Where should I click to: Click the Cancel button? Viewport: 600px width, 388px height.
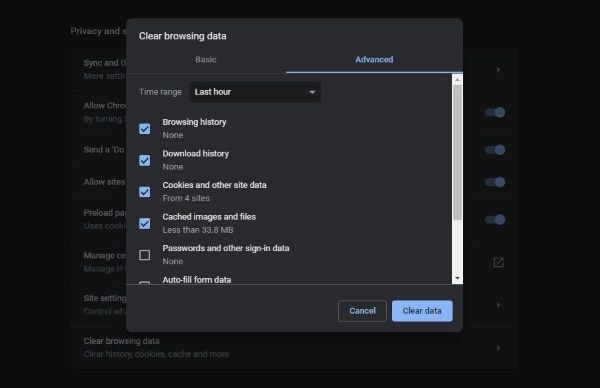coord(362,311)
